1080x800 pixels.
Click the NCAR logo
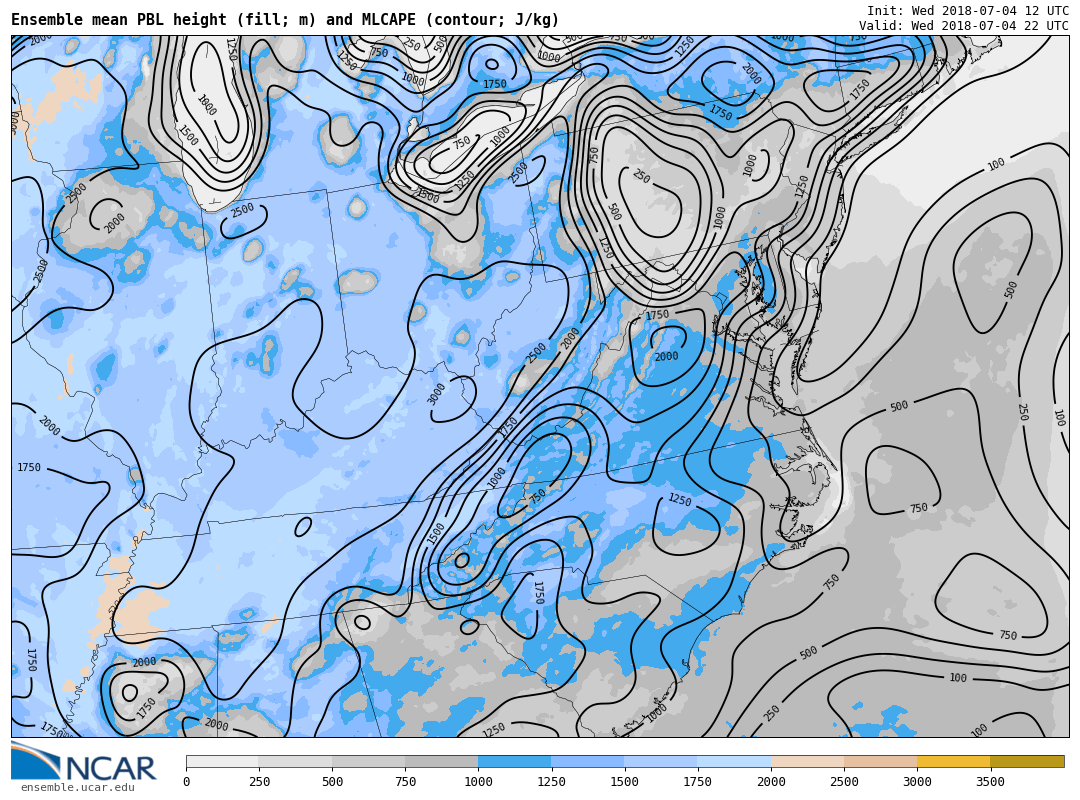(84, 761)
